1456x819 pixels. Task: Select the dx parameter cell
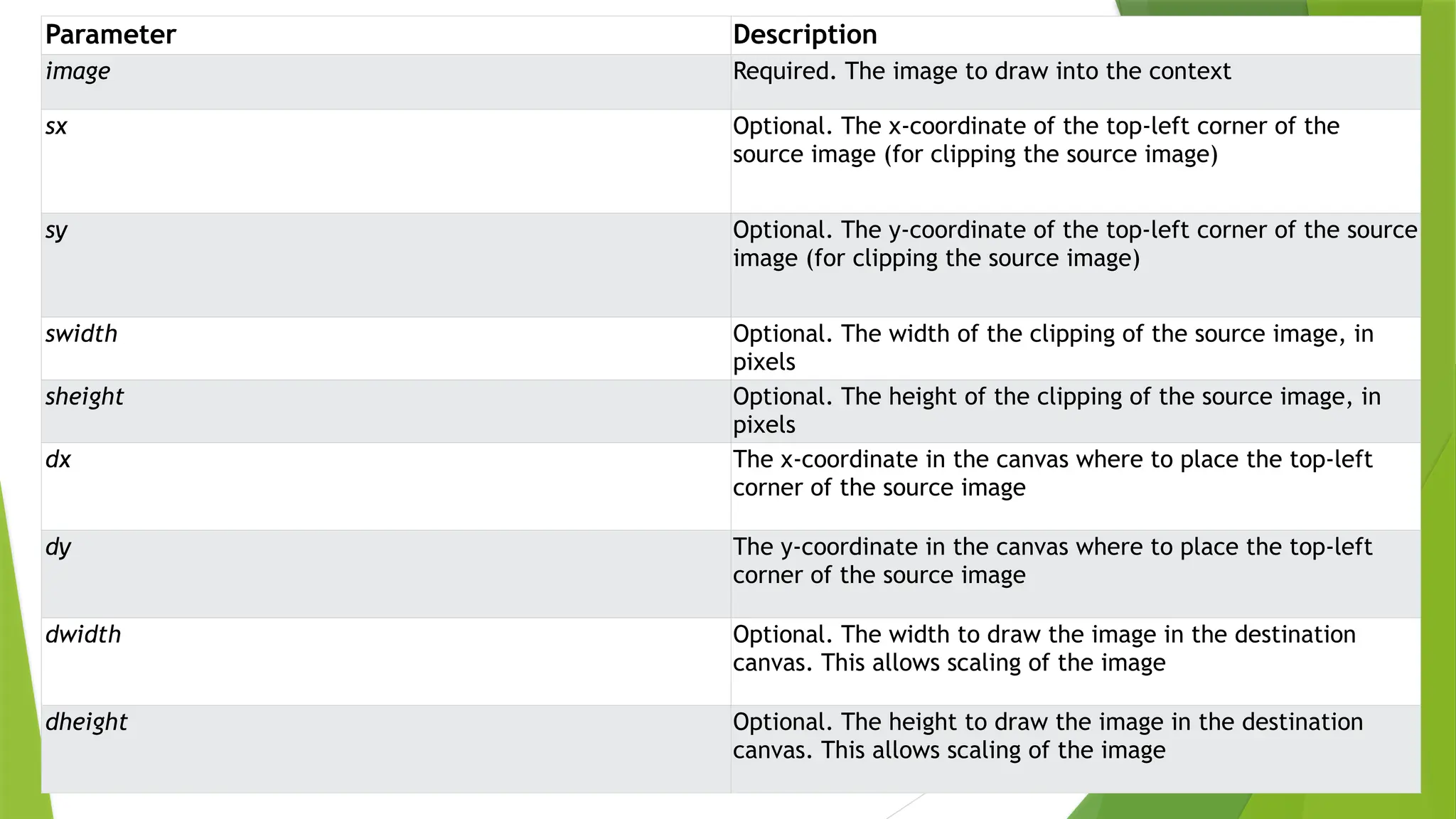coord(58,460)
